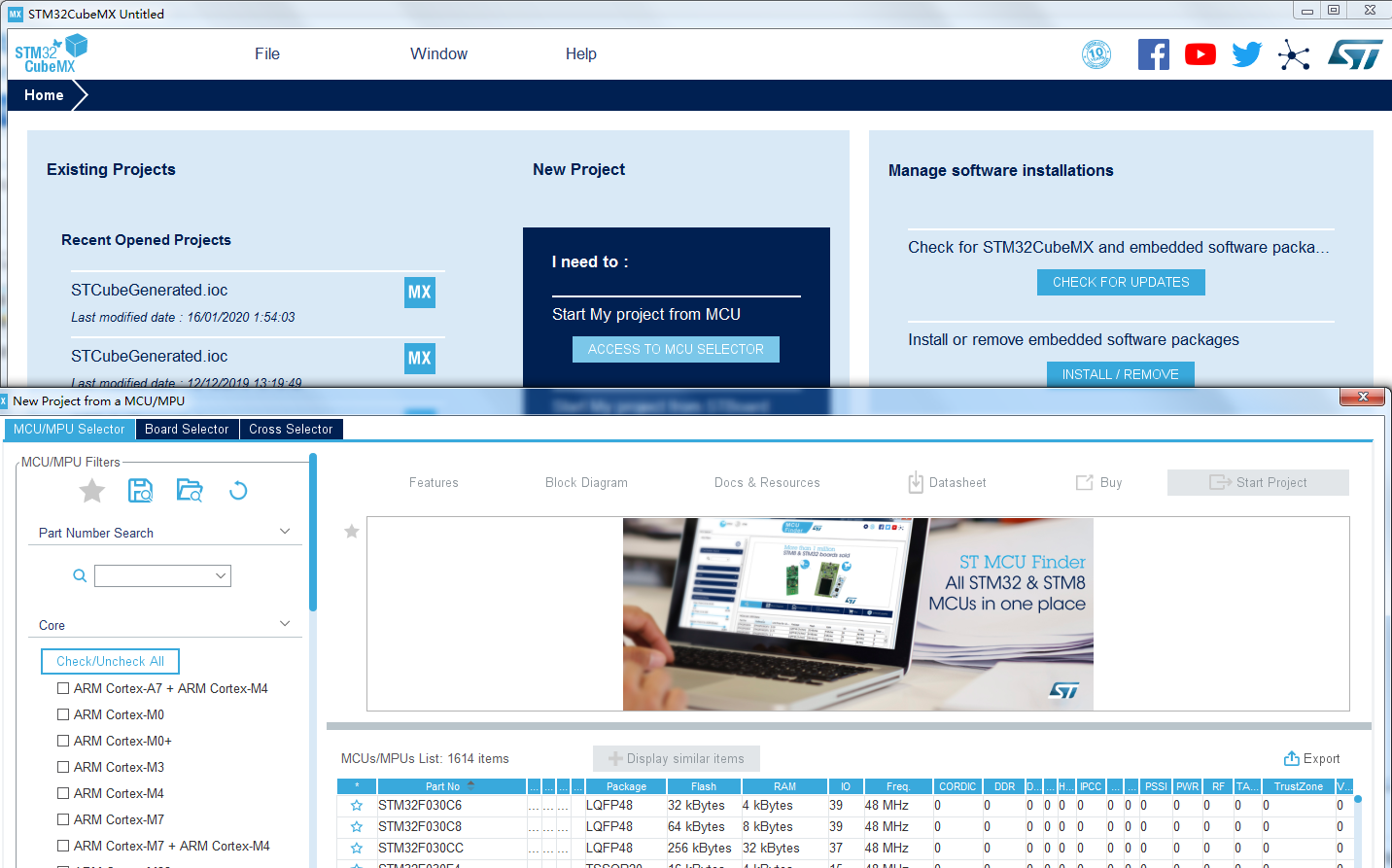
Task: Tick ARM Cortex-A7 + ARM Cortex-M4 checkbox
Action: coord(63,688)
